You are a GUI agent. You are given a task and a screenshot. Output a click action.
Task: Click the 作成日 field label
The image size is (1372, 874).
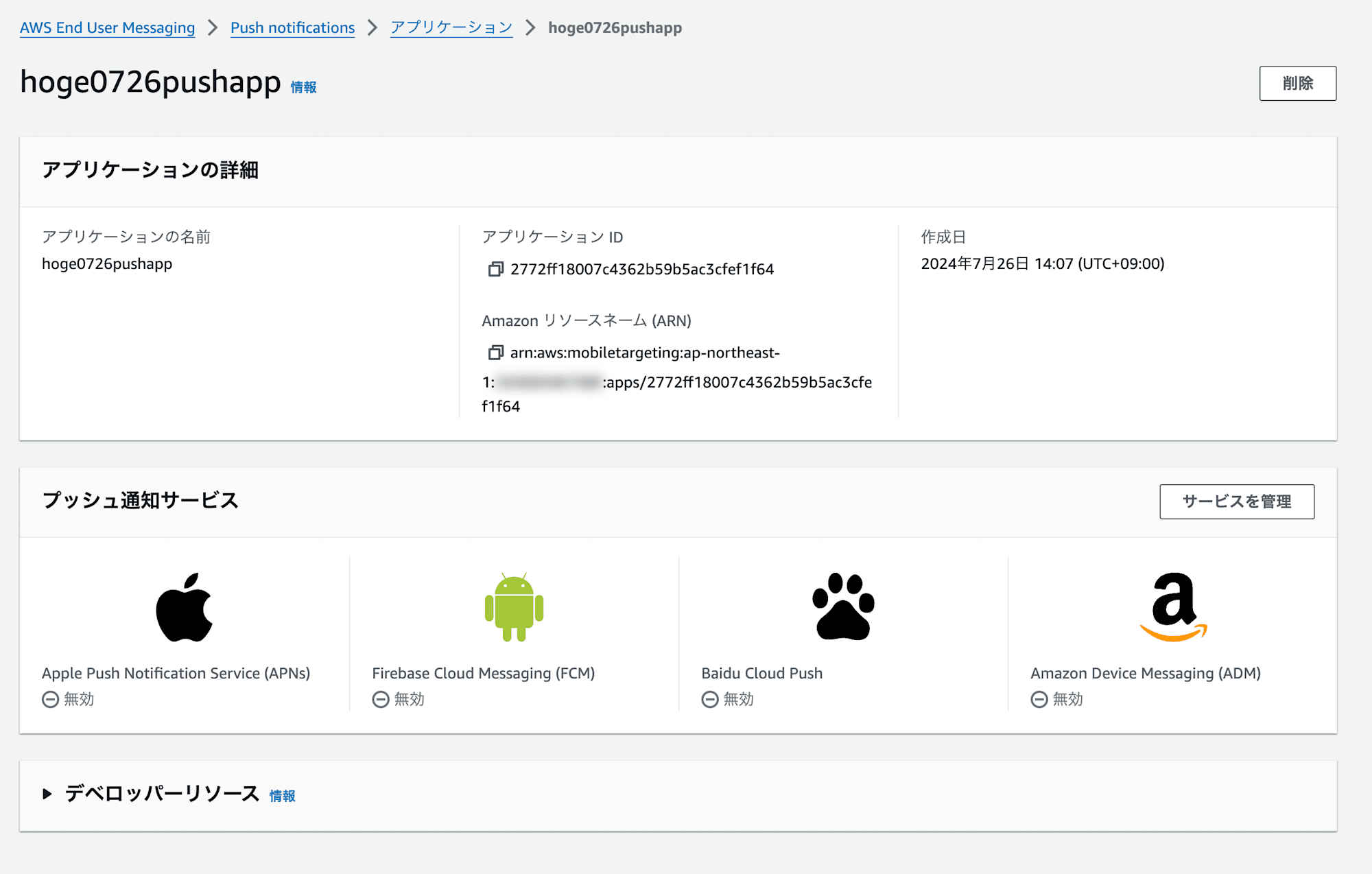943,237
